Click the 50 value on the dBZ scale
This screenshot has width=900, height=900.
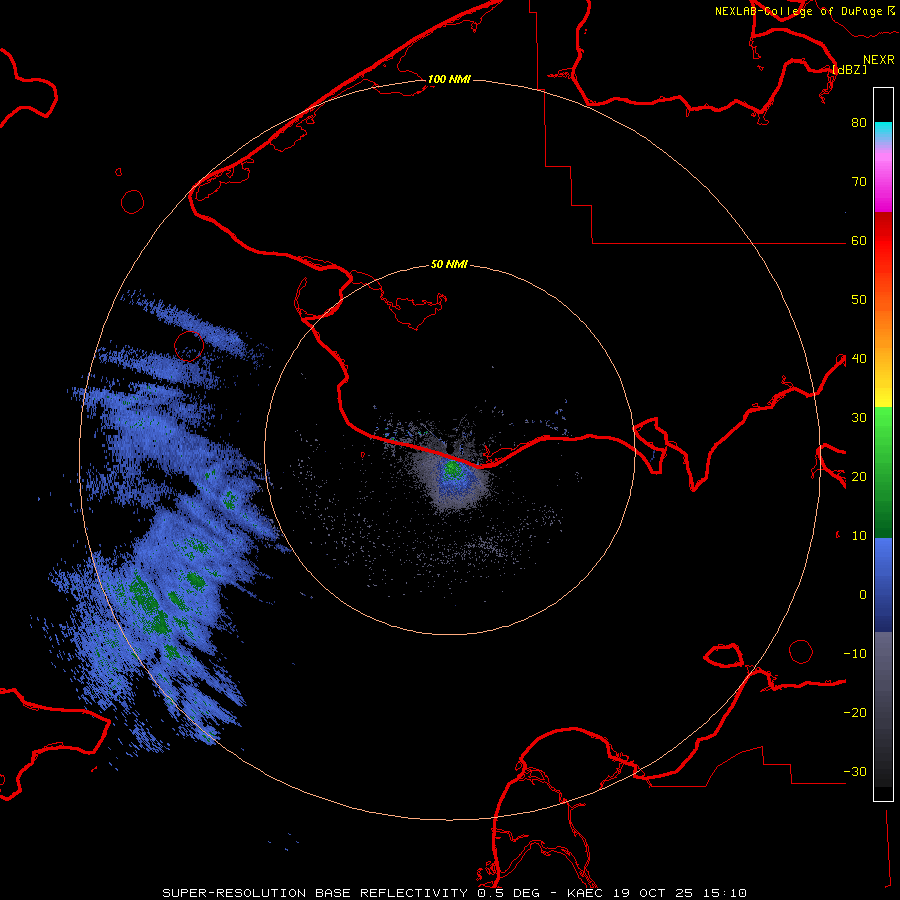click(x=859, y=300)
